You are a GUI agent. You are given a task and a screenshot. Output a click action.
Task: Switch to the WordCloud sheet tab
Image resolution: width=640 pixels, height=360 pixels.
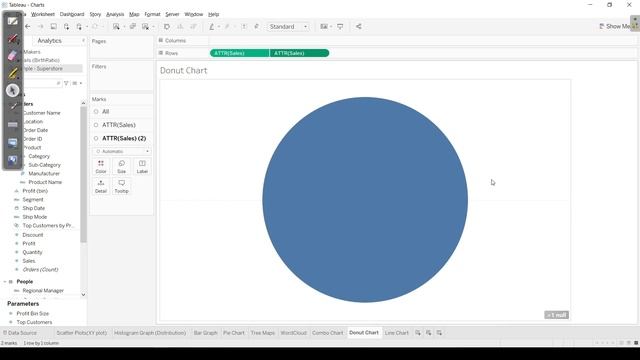coord(293,333)
